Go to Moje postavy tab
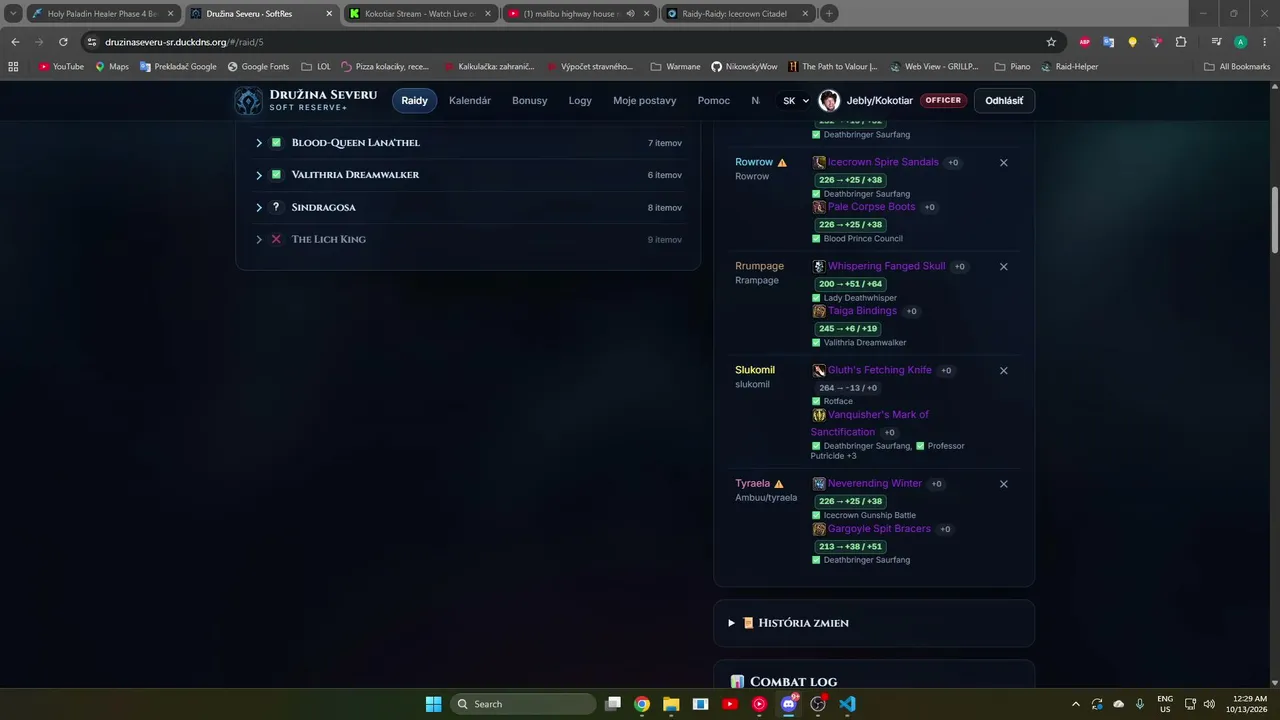 (645, 101)
